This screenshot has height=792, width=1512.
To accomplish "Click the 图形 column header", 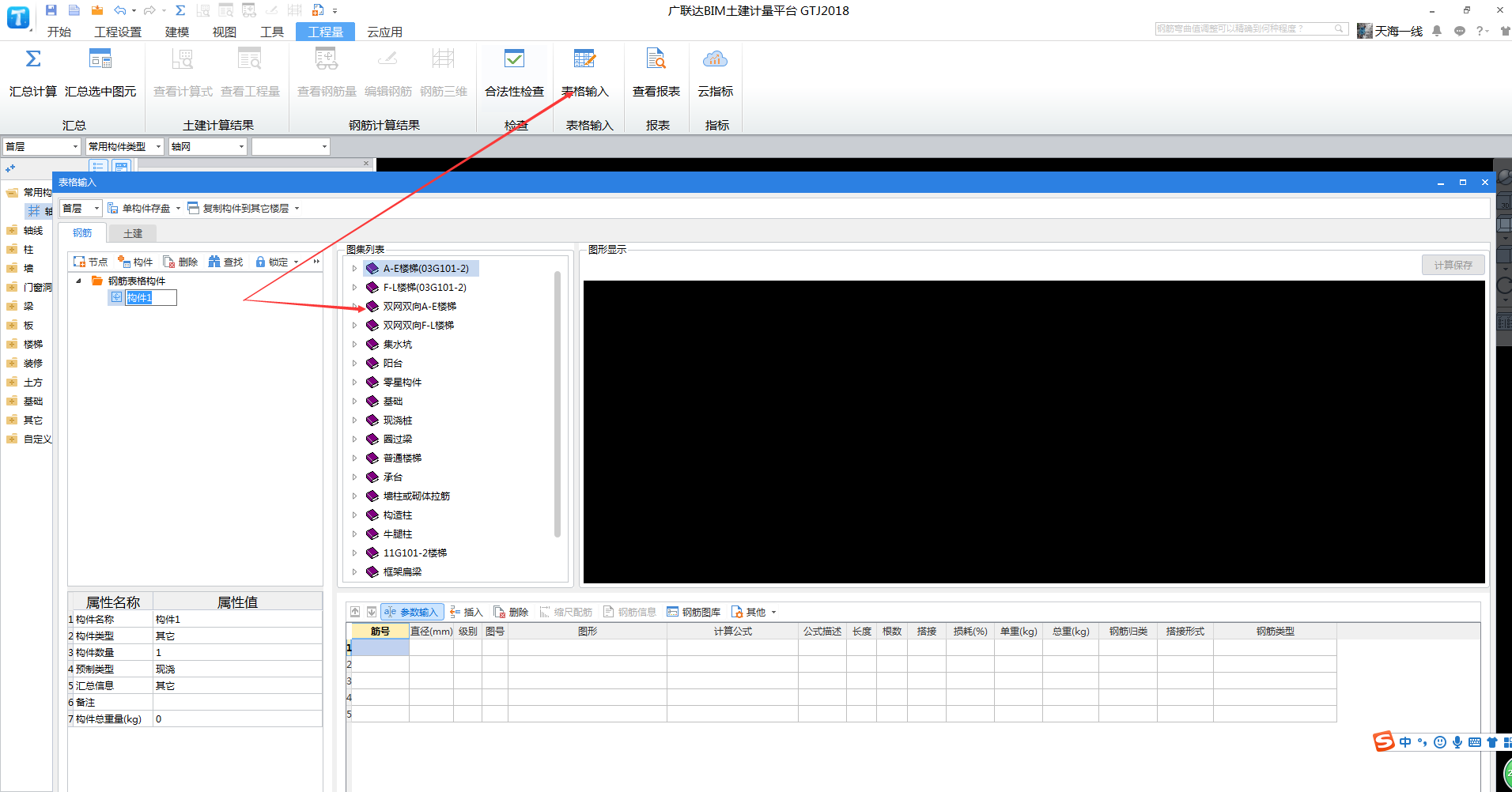I will (588, 632).
